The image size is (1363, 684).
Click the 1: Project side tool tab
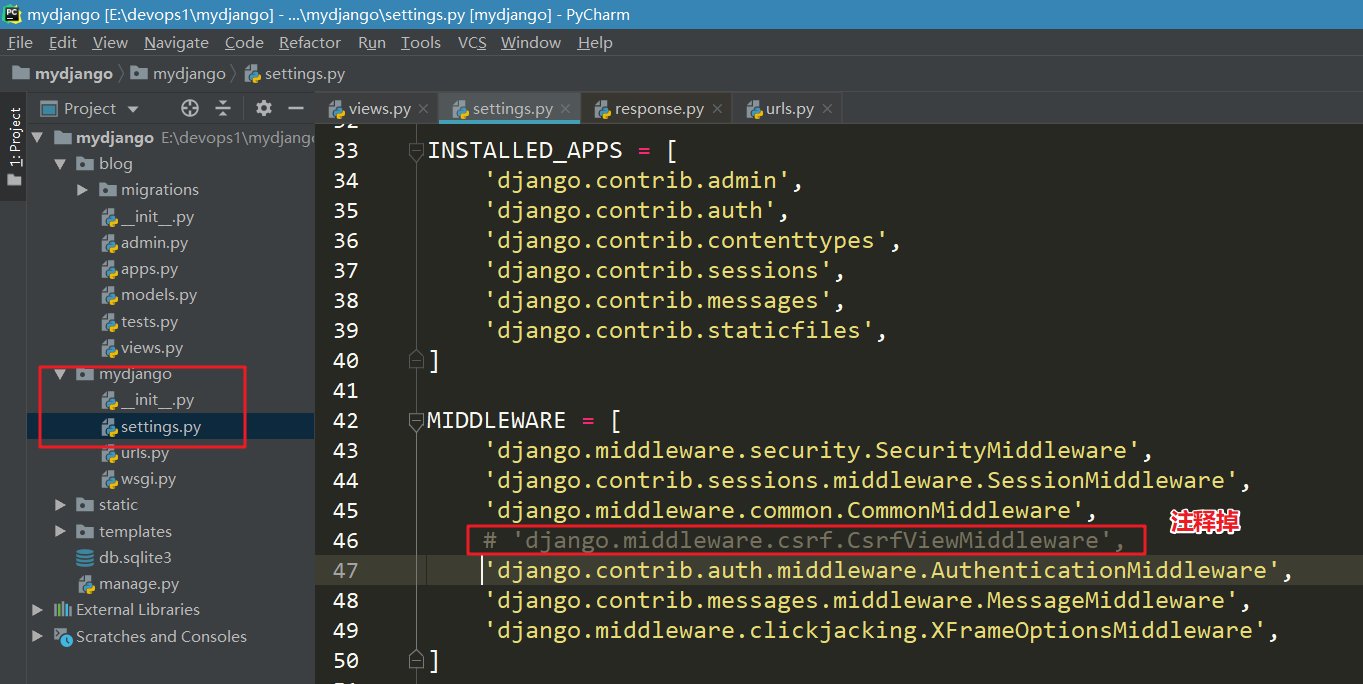click(14, 147)
